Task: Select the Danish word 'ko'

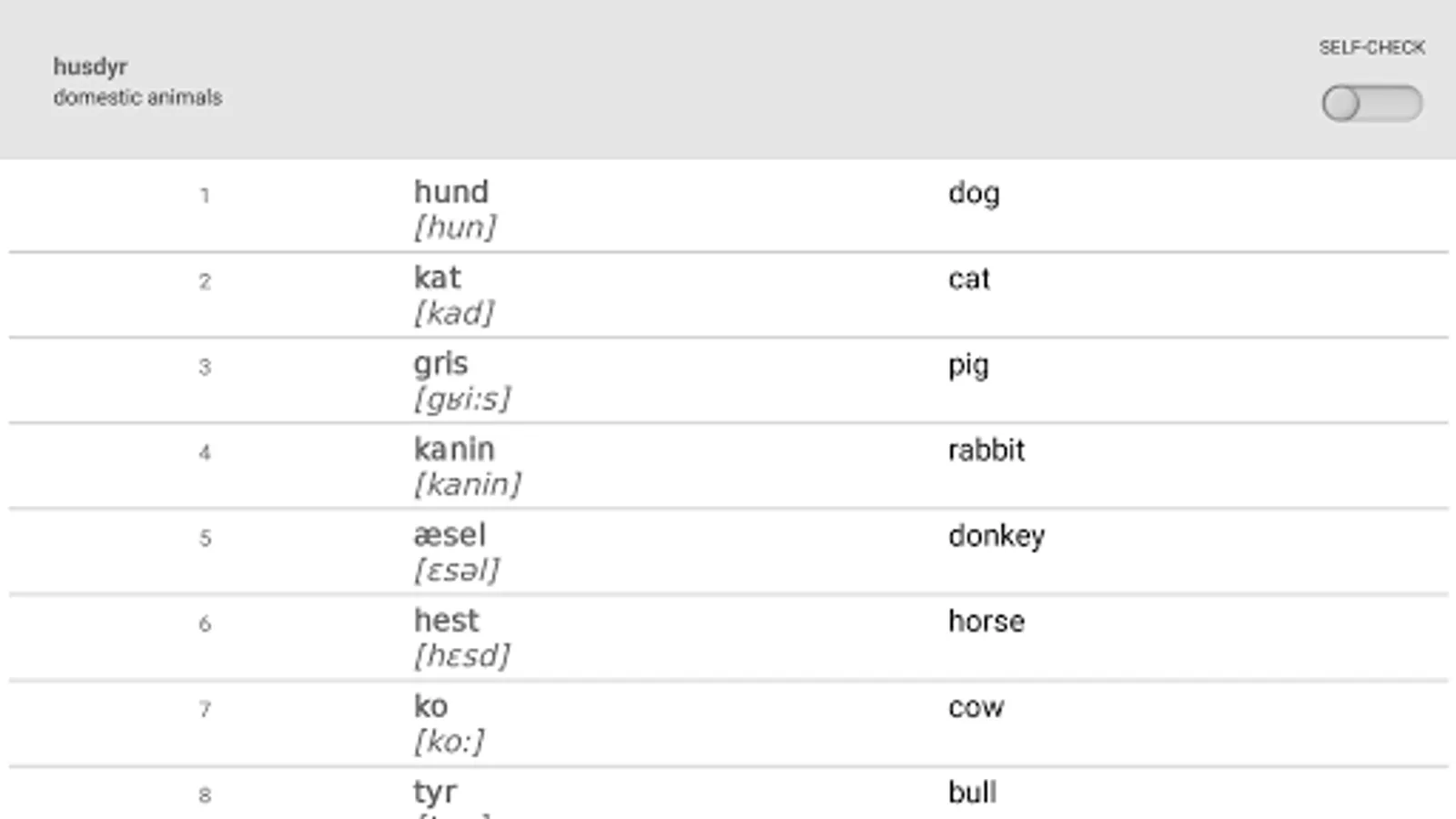Action: point(430,706)
